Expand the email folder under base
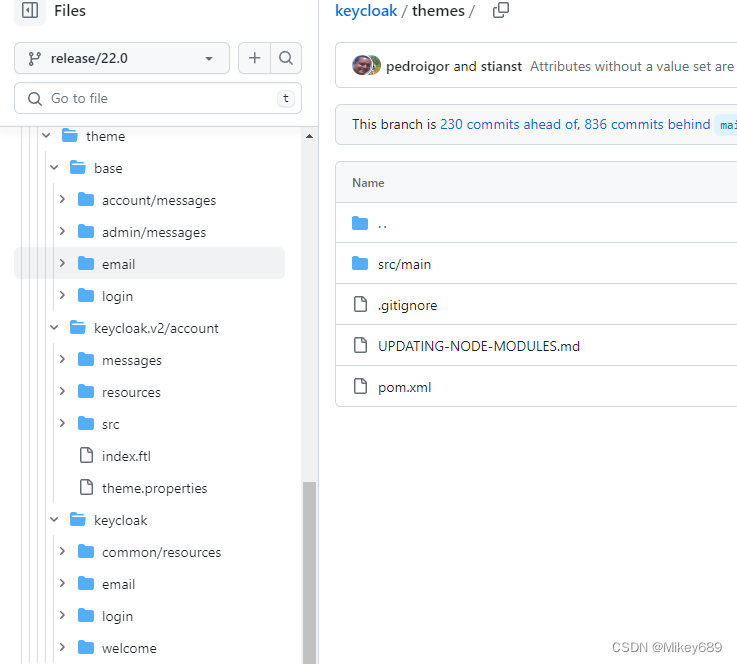Screen dimensions: 737x664 62,264
